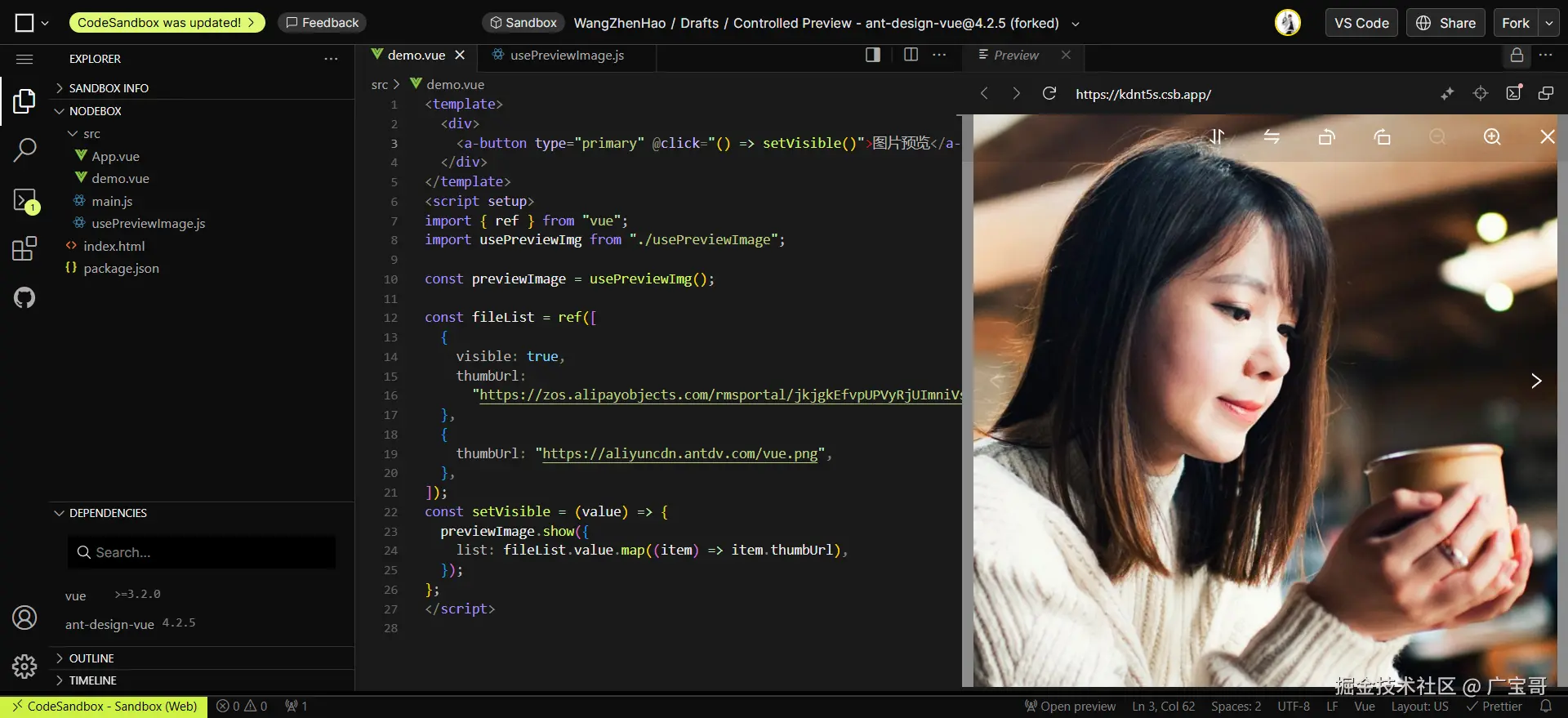Open the GitHub panel icon
1568x718 pixels.
tap(24, 297)
